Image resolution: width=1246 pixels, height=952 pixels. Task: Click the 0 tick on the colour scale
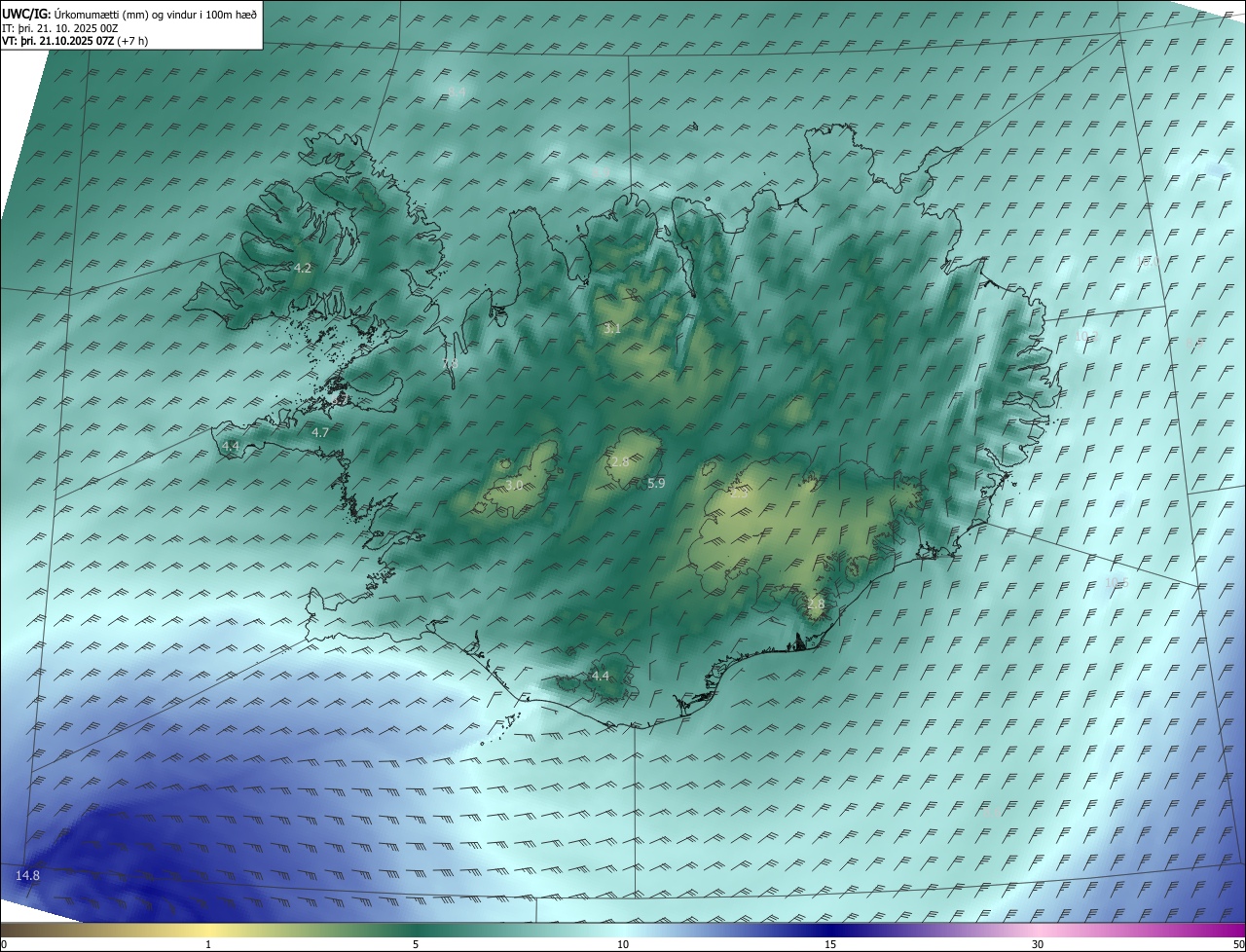coord(4,944)
